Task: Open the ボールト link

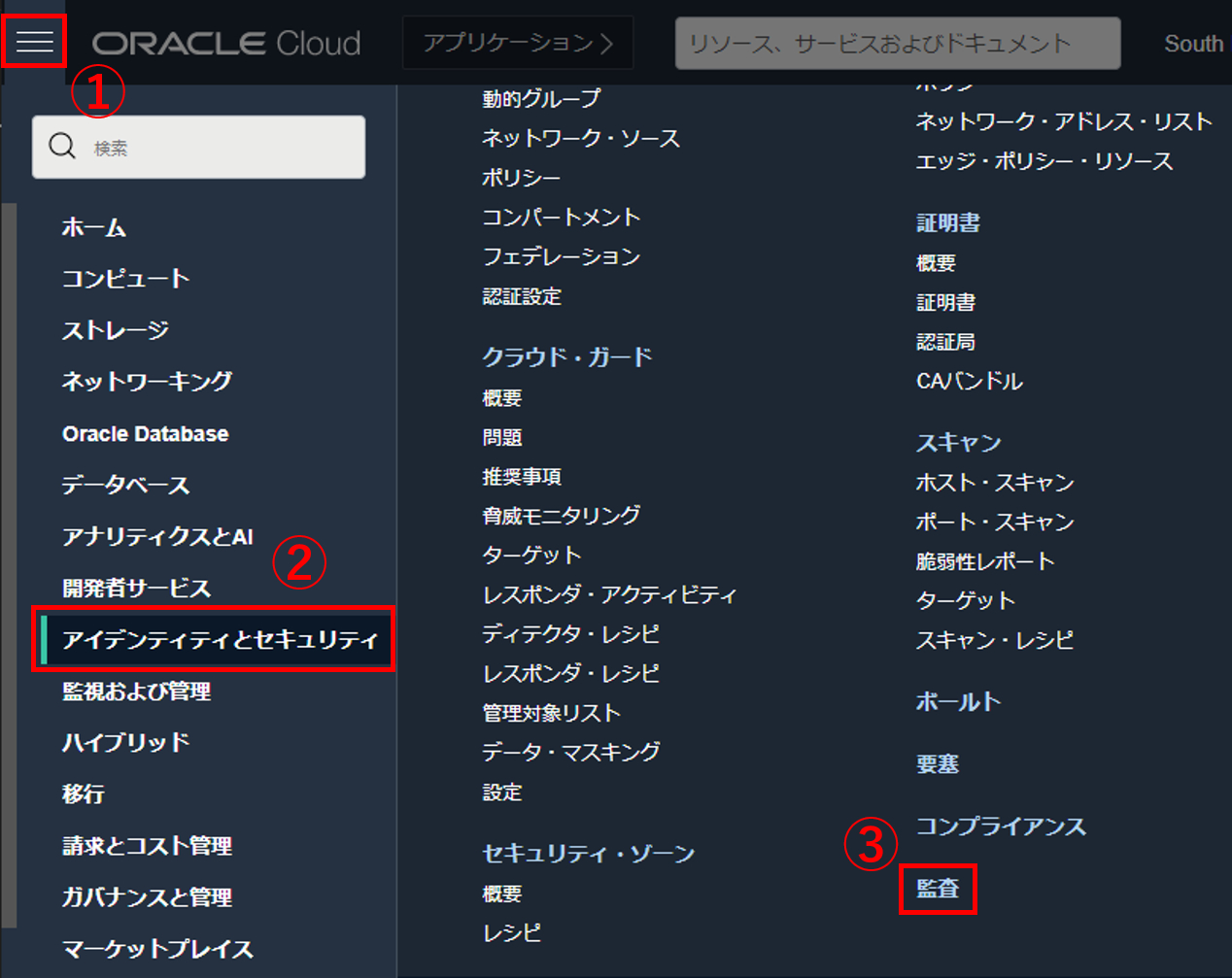Action: coord(958,701)
